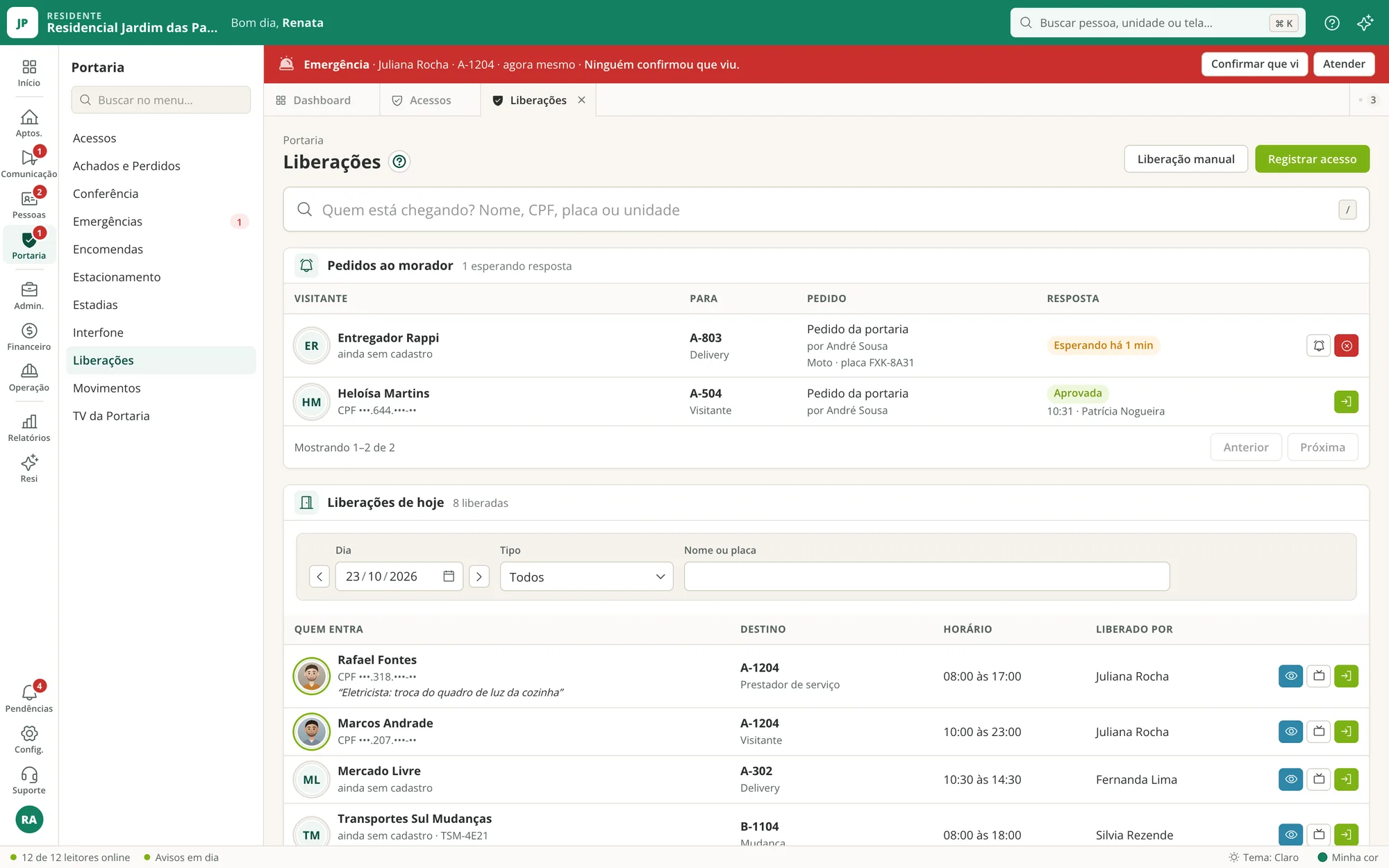Open Pendências notifications icon
Image resolution: width=1389 pixels, height=868 pixels.
click(x=28, y=699)
